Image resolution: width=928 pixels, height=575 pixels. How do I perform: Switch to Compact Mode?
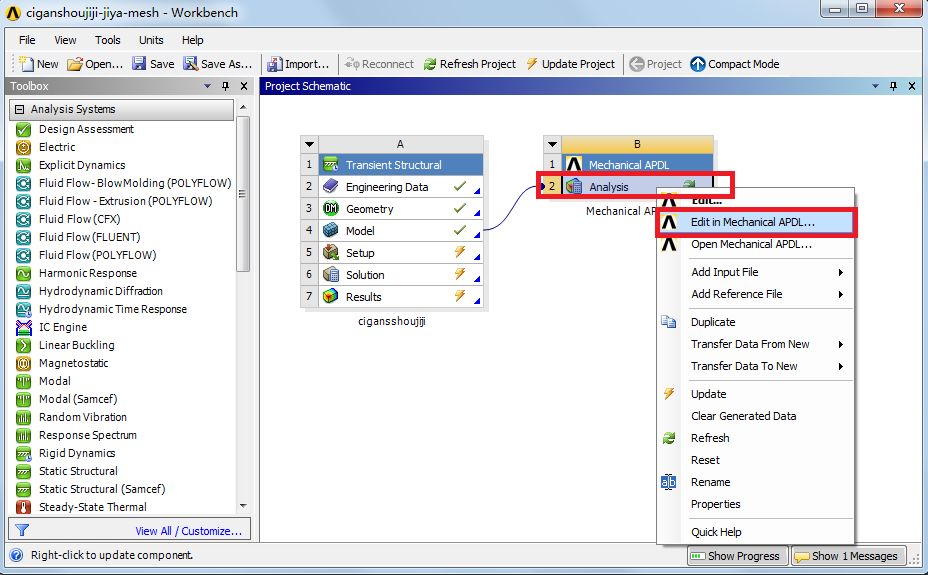coord(735,64)
